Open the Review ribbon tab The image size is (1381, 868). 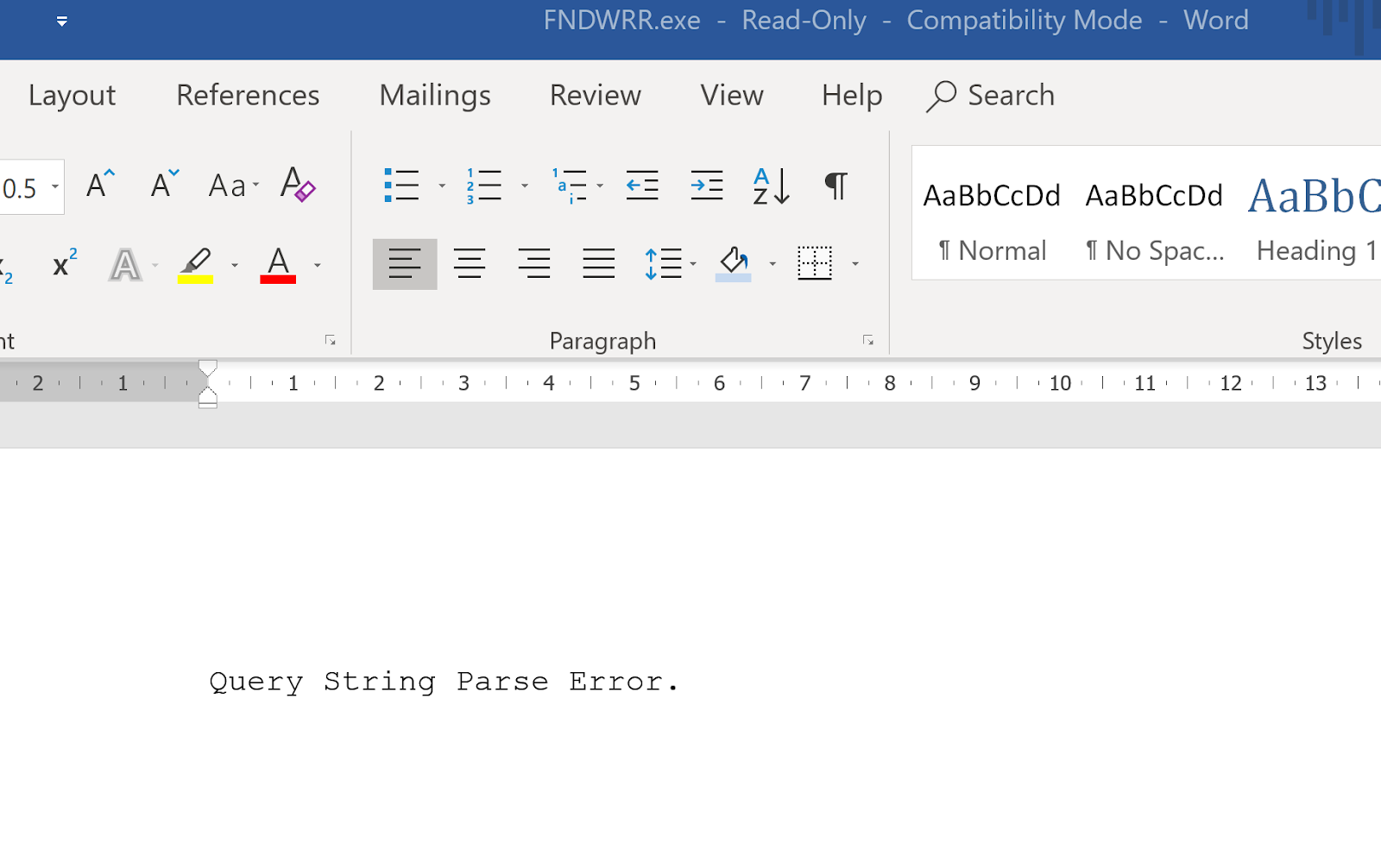point(595,96)
